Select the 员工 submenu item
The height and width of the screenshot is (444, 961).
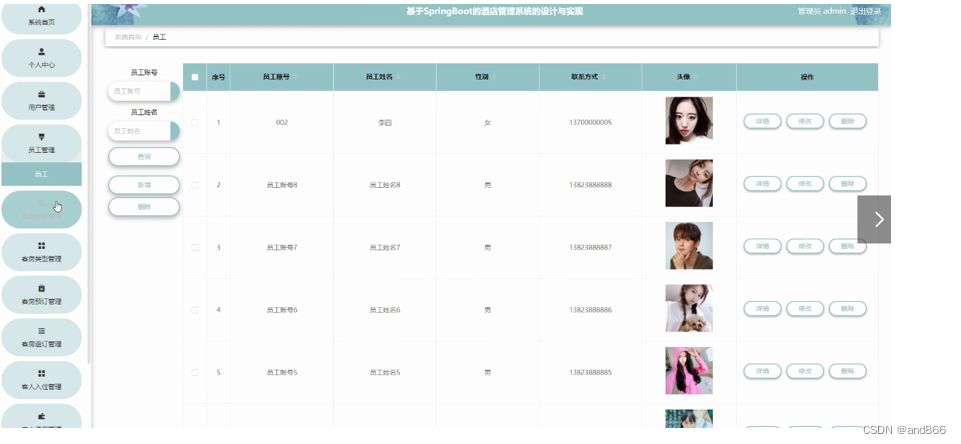coord(42,174)
